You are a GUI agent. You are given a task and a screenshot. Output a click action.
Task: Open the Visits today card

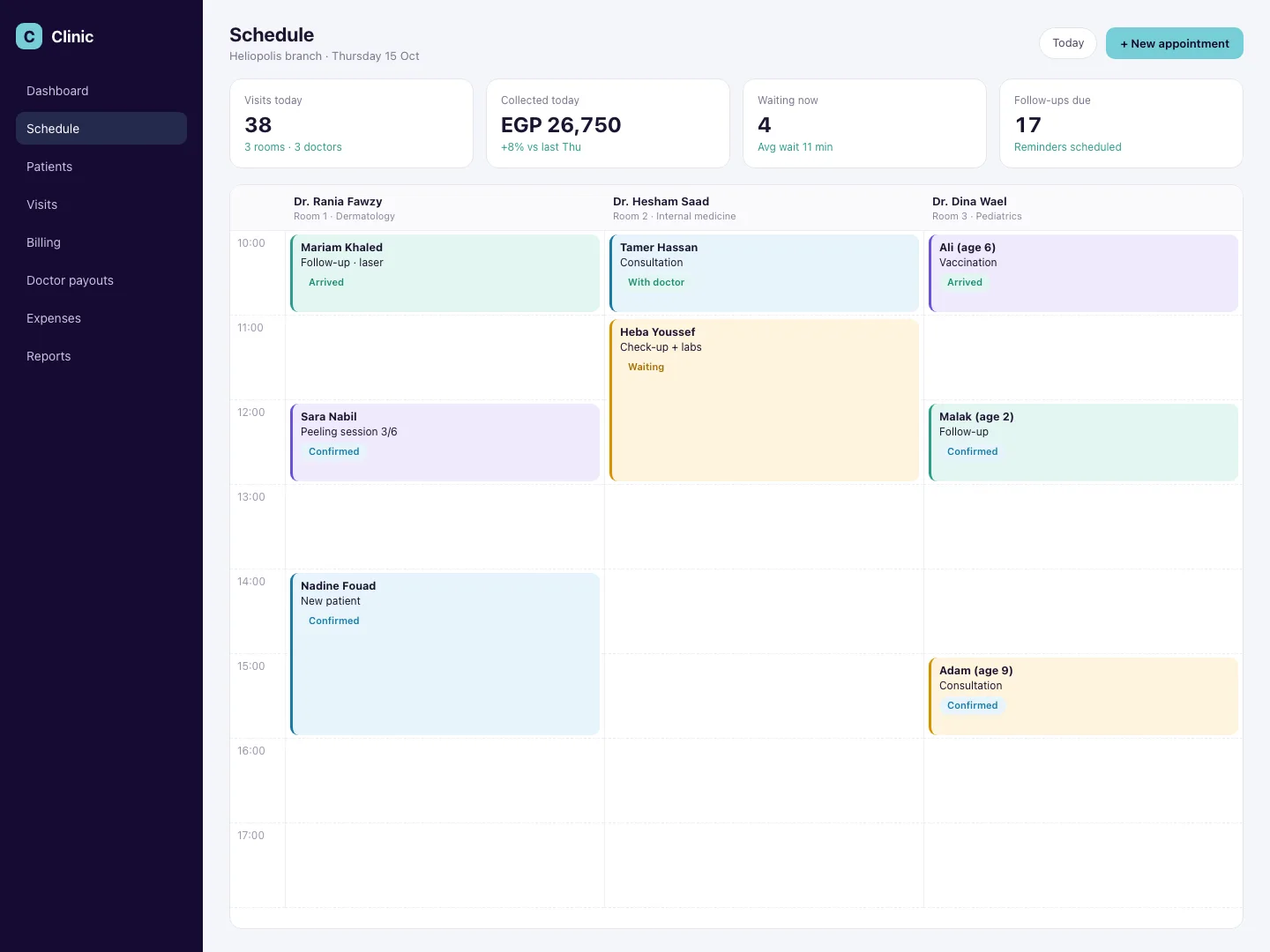click(x=351, y=123)
